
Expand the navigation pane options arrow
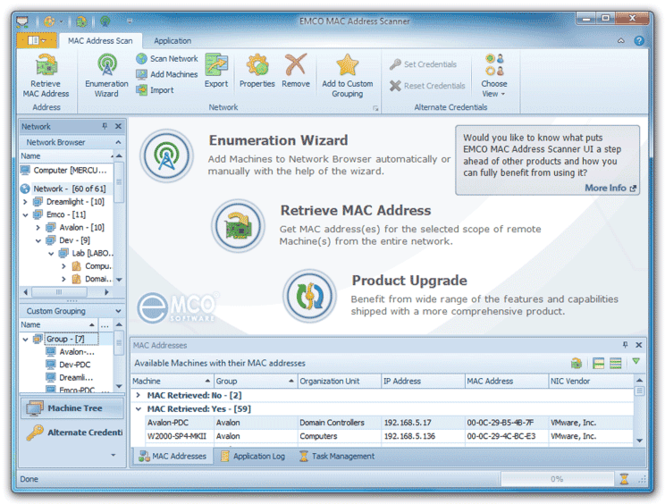(113, 455)
